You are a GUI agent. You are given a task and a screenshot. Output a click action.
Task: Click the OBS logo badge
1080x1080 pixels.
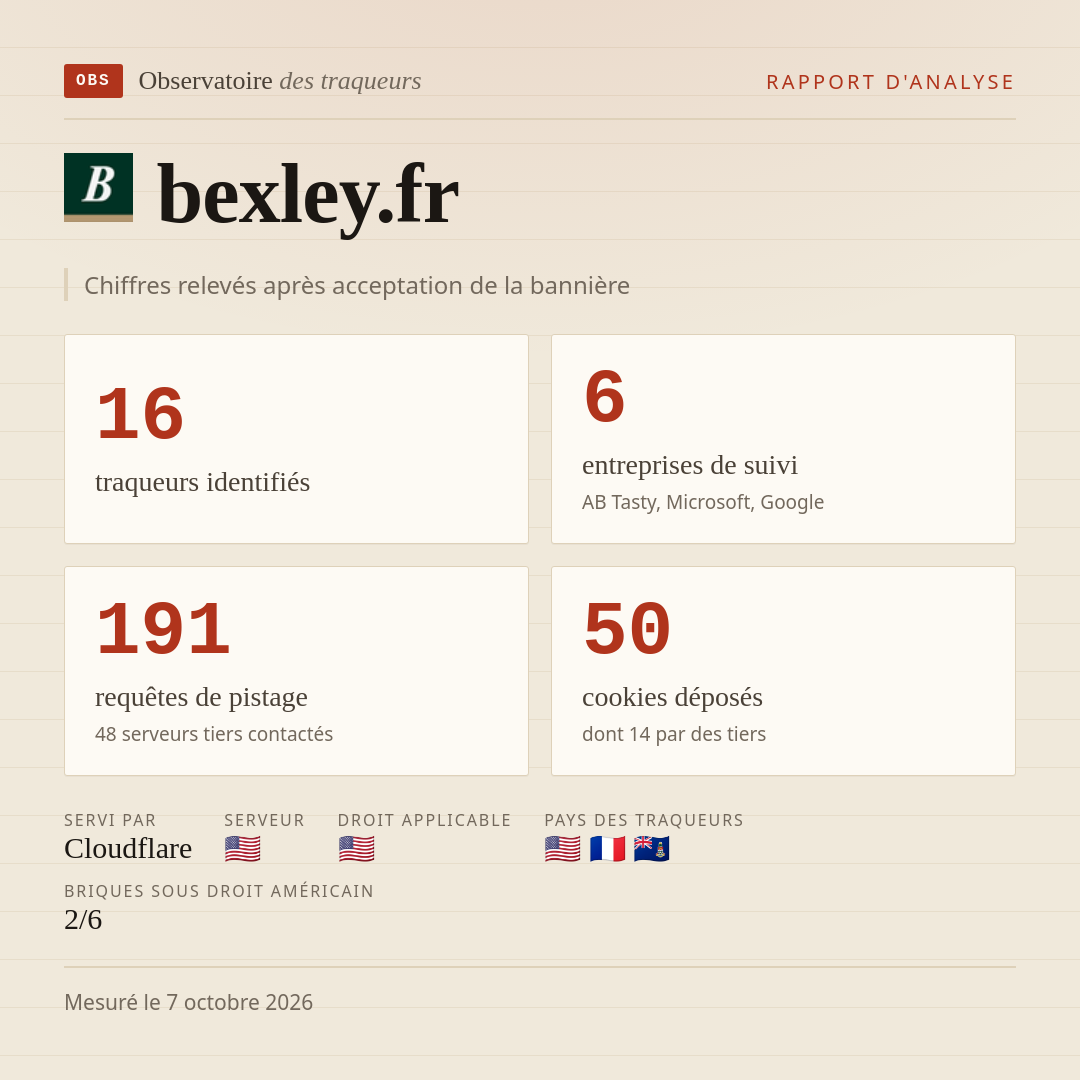click(94, 81)
